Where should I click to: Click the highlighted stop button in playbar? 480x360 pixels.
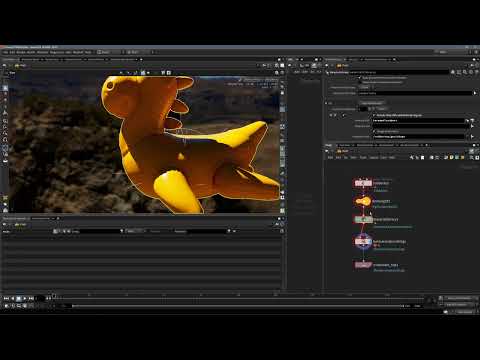point(19,298)
